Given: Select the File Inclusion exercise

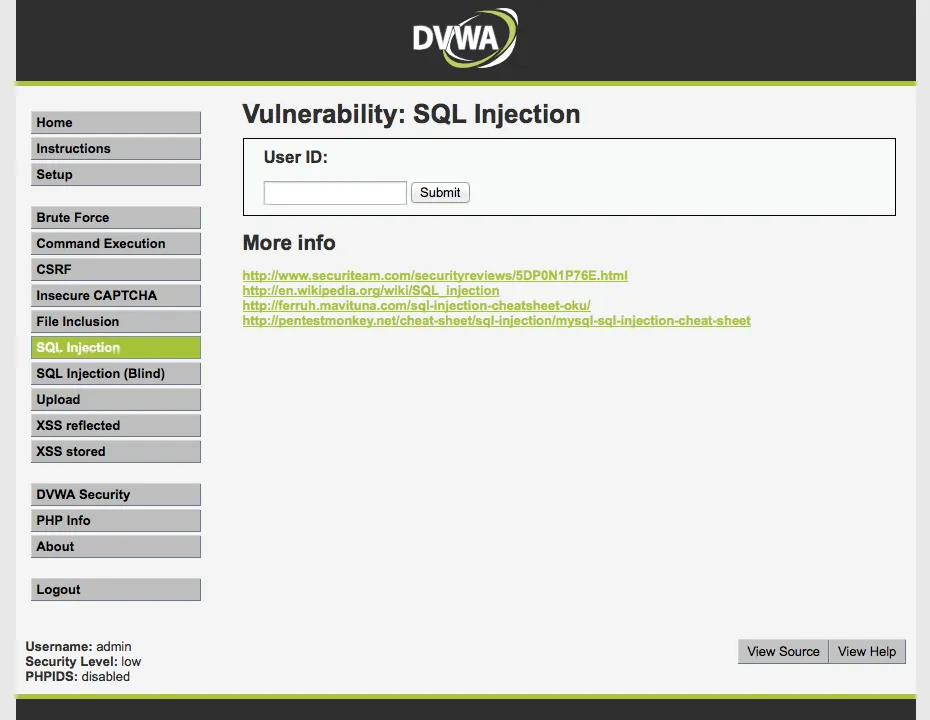Looking at the screenshot, I should (115, 321).
